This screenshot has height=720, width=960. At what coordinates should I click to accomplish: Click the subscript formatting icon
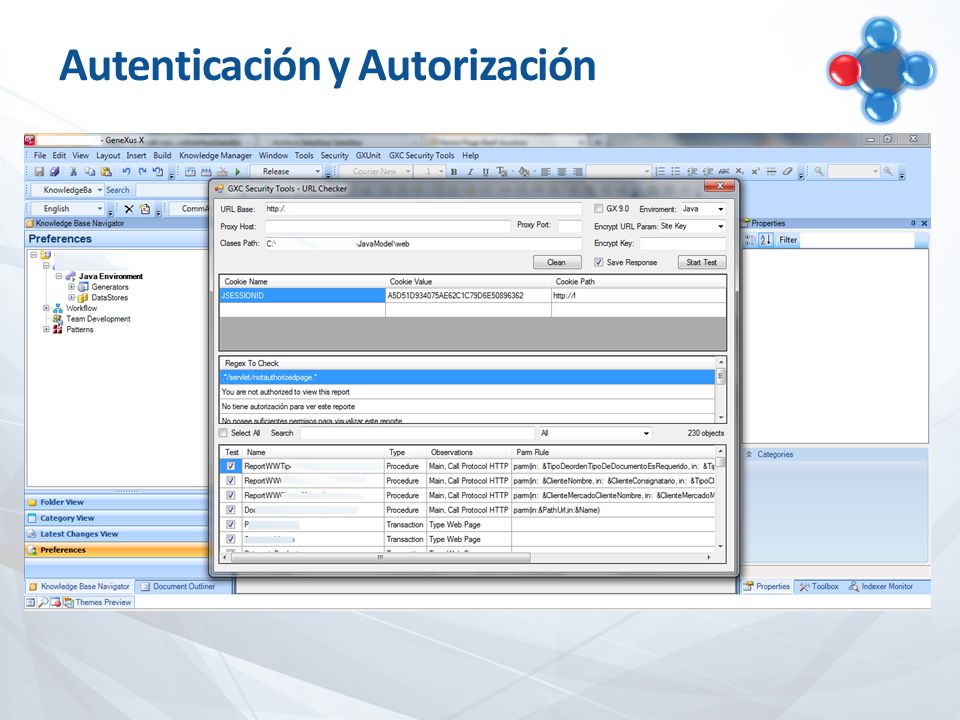point(740,172)
